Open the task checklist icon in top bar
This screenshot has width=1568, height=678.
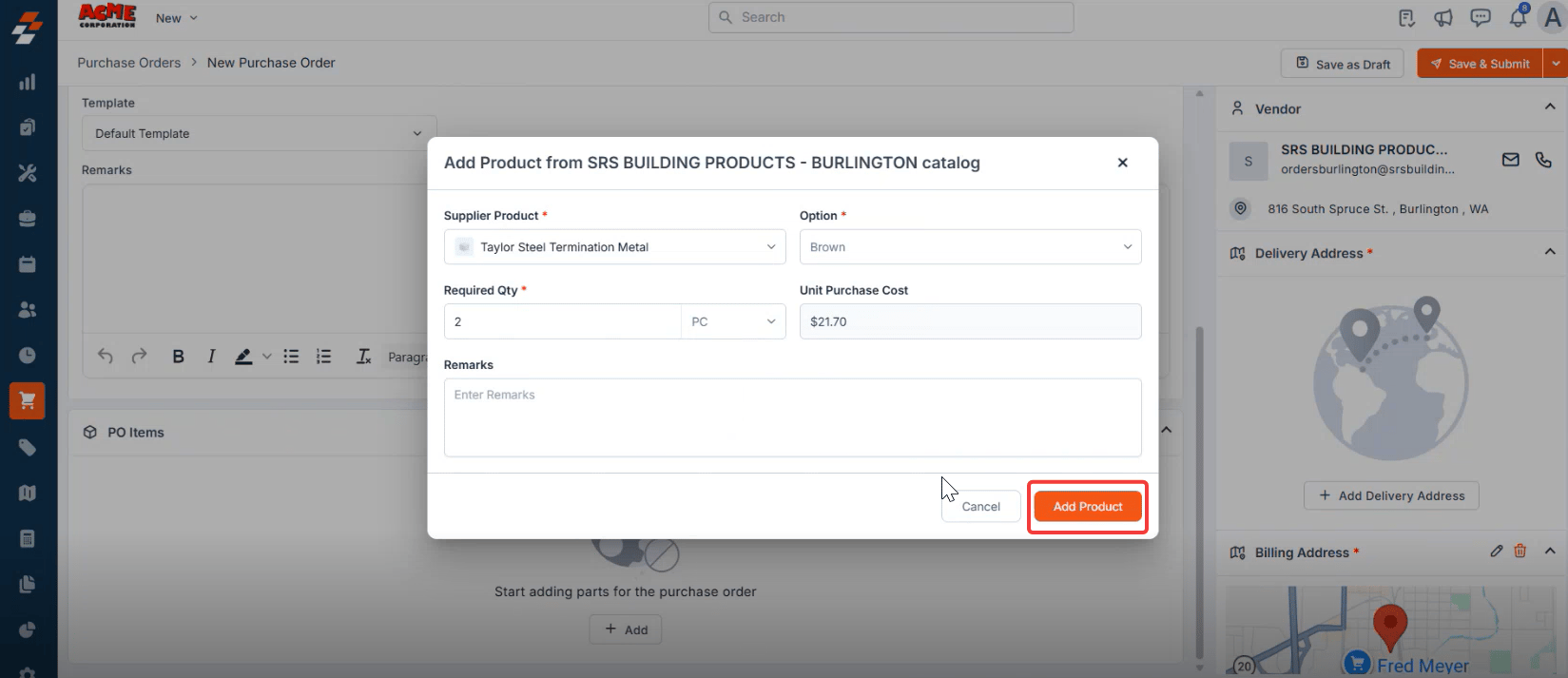[x=1406, y=18]
